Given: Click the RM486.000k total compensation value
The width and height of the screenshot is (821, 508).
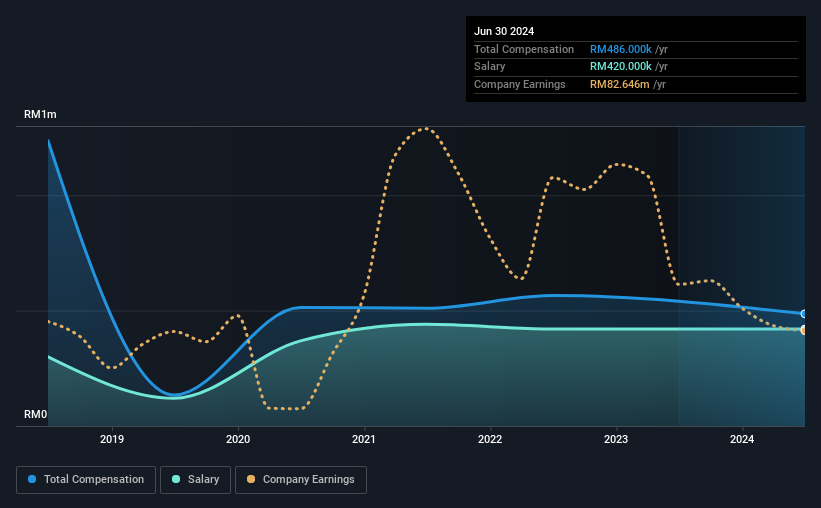Looking at the screenshot, I should [x=621, y=49].
